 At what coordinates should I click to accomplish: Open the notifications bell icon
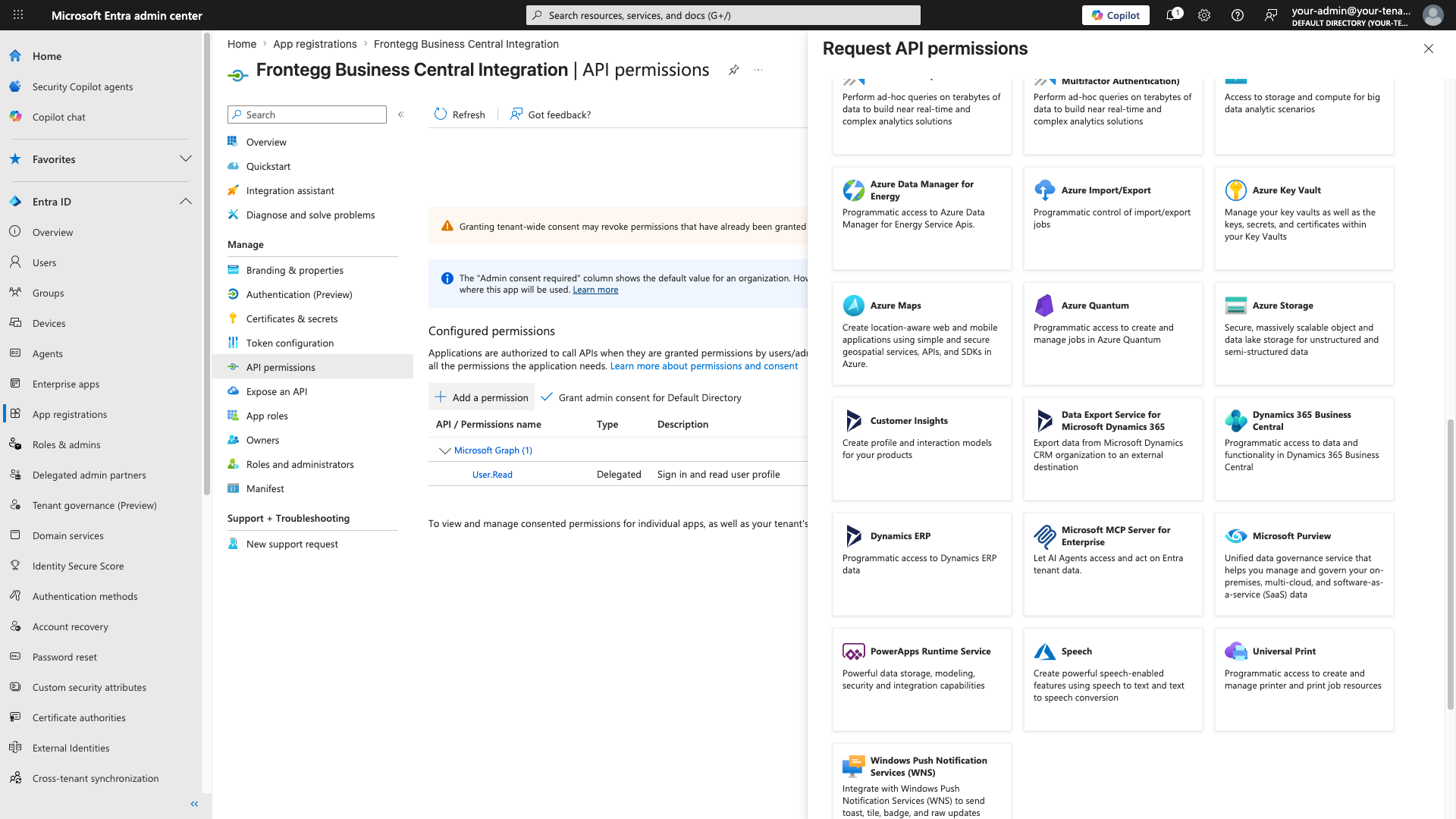click(1172, 15)
